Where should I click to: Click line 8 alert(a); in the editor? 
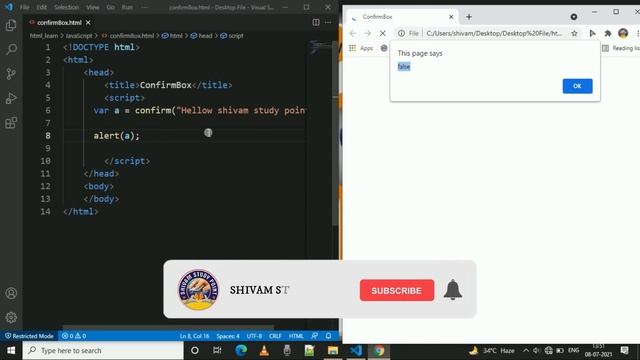116,136
